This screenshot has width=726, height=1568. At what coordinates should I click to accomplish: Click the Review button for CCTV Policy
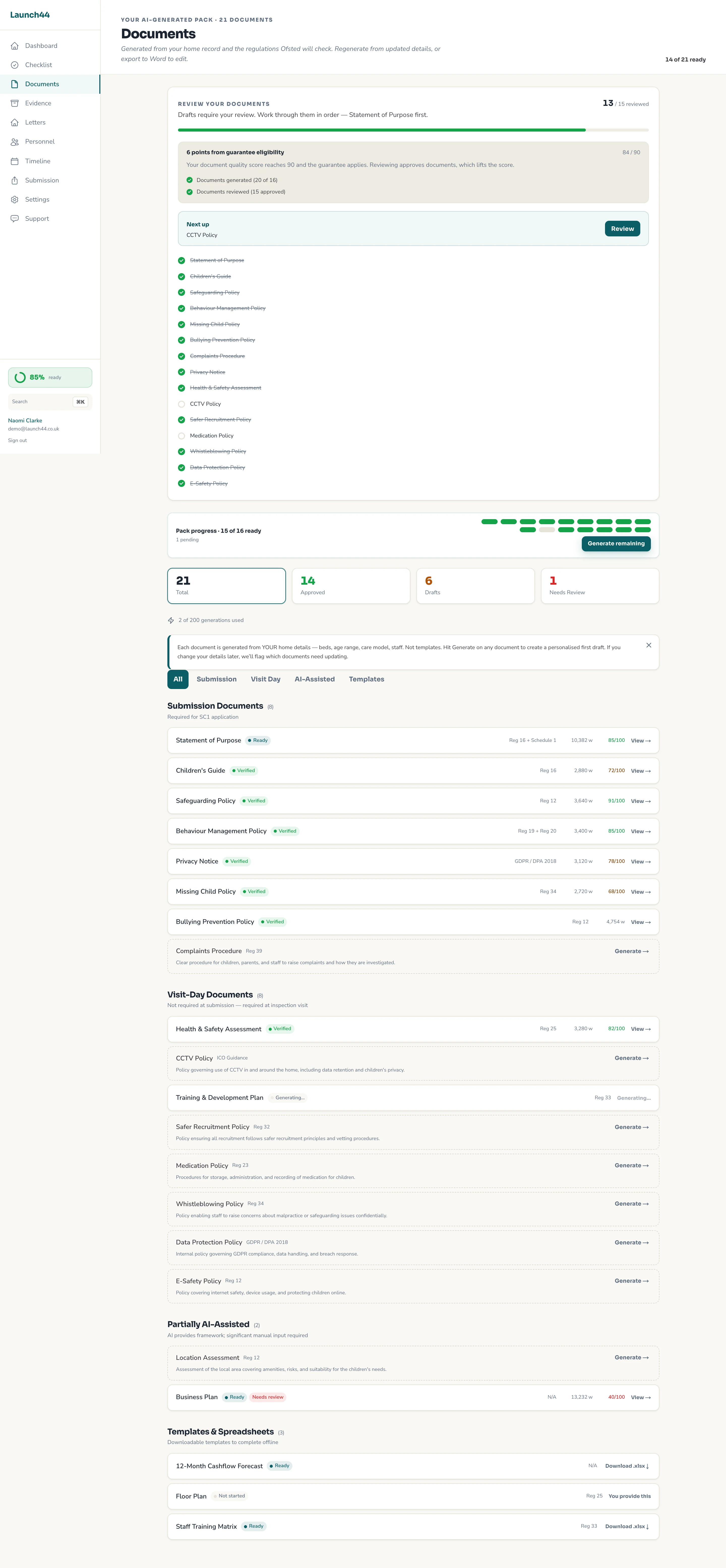622,229
